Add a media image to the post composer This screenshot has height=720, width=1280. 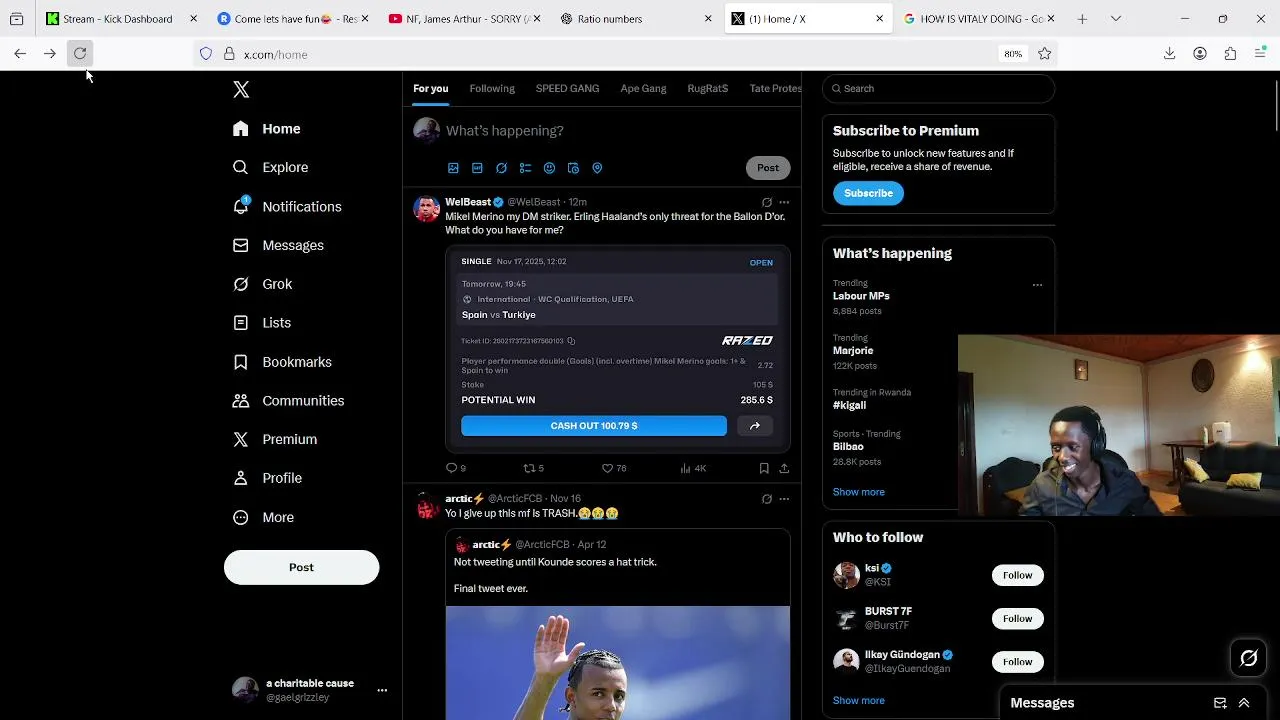click(453, 168)
